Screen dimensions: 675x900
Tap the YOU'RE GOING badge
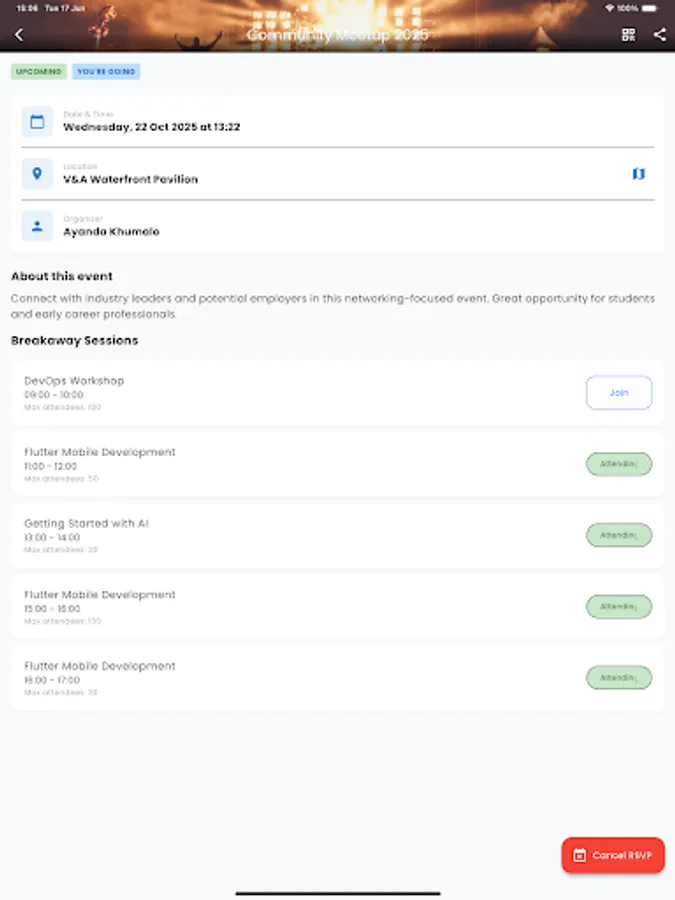105,71
